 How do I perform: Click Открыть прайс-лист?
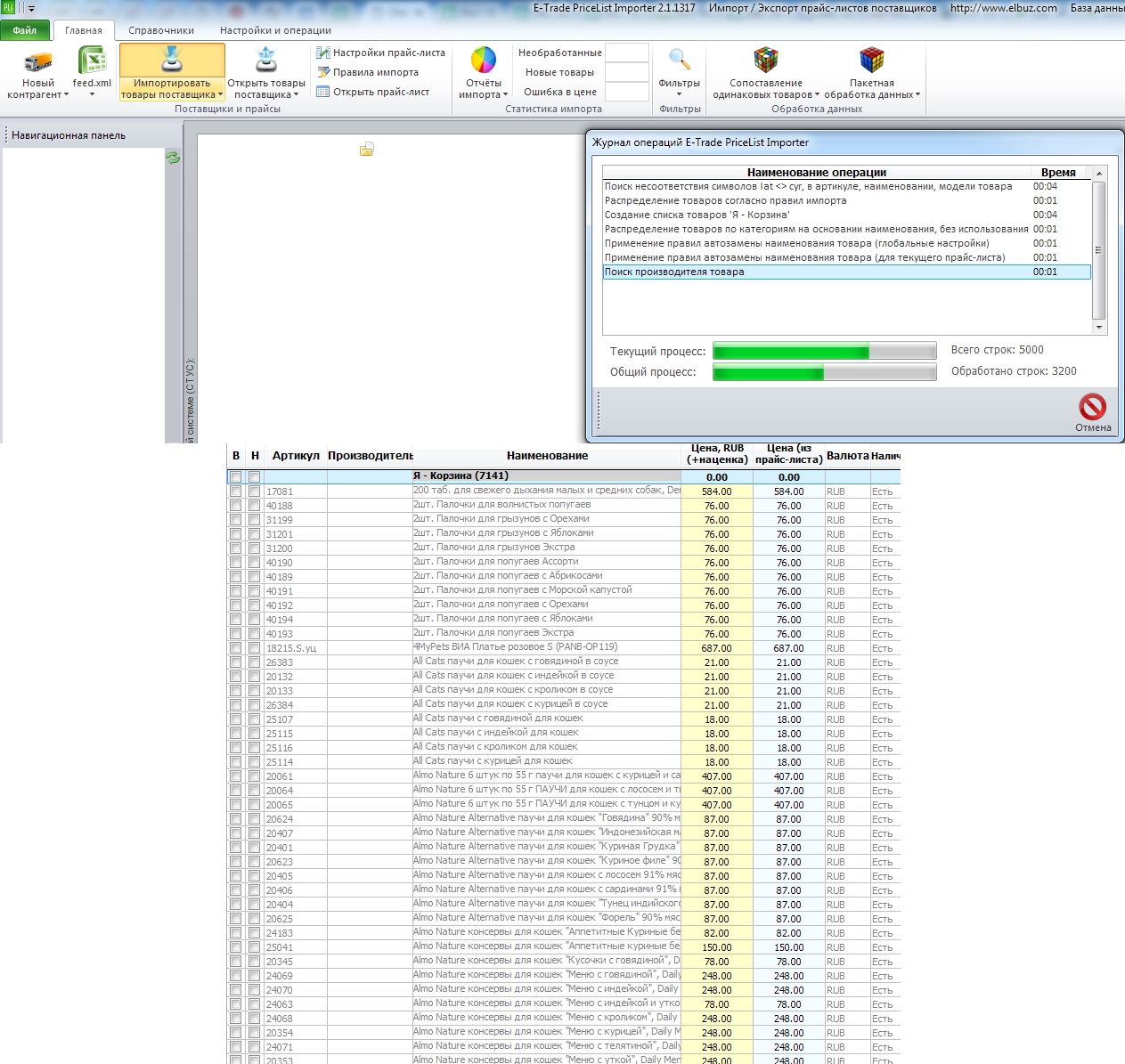point(372,92)
